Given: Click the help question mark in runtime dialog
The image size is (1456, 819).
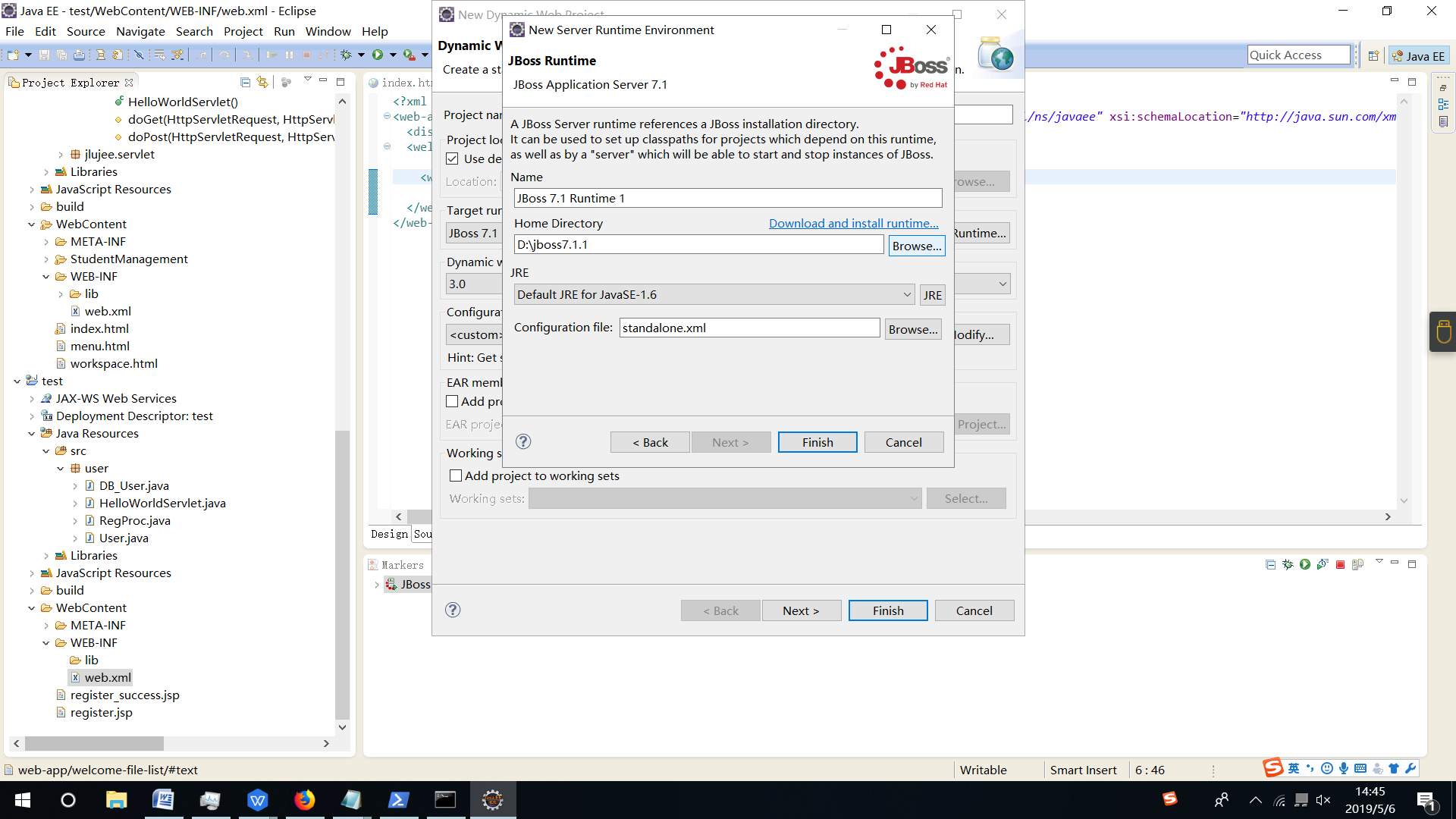Looking at the screenshot, I should tap(523, 441).
